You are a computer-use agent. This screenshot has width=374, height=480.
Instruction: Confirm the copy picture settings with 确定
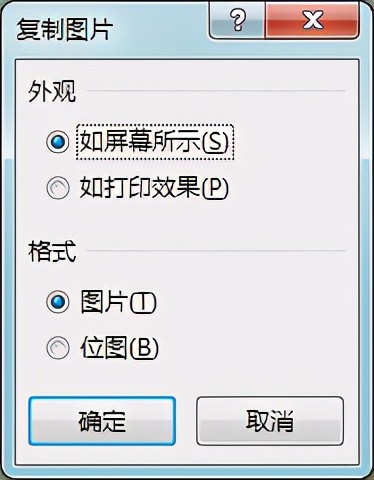[102, 421]
